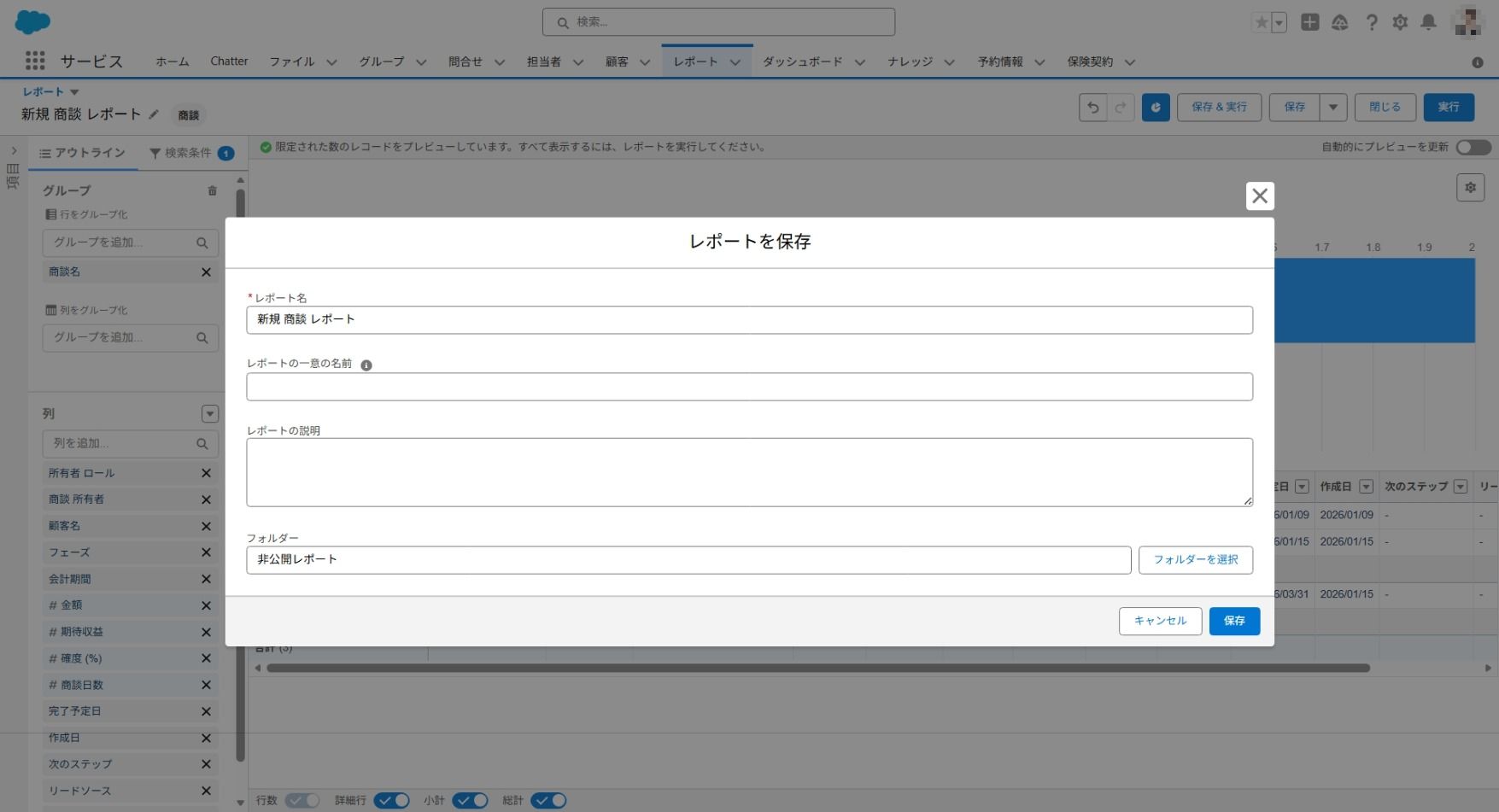Expand dropdown arrow next to 保存 button
The height and width of the screenshot is (812, 1499).
pyautogui.click(x=1332, y=108)
